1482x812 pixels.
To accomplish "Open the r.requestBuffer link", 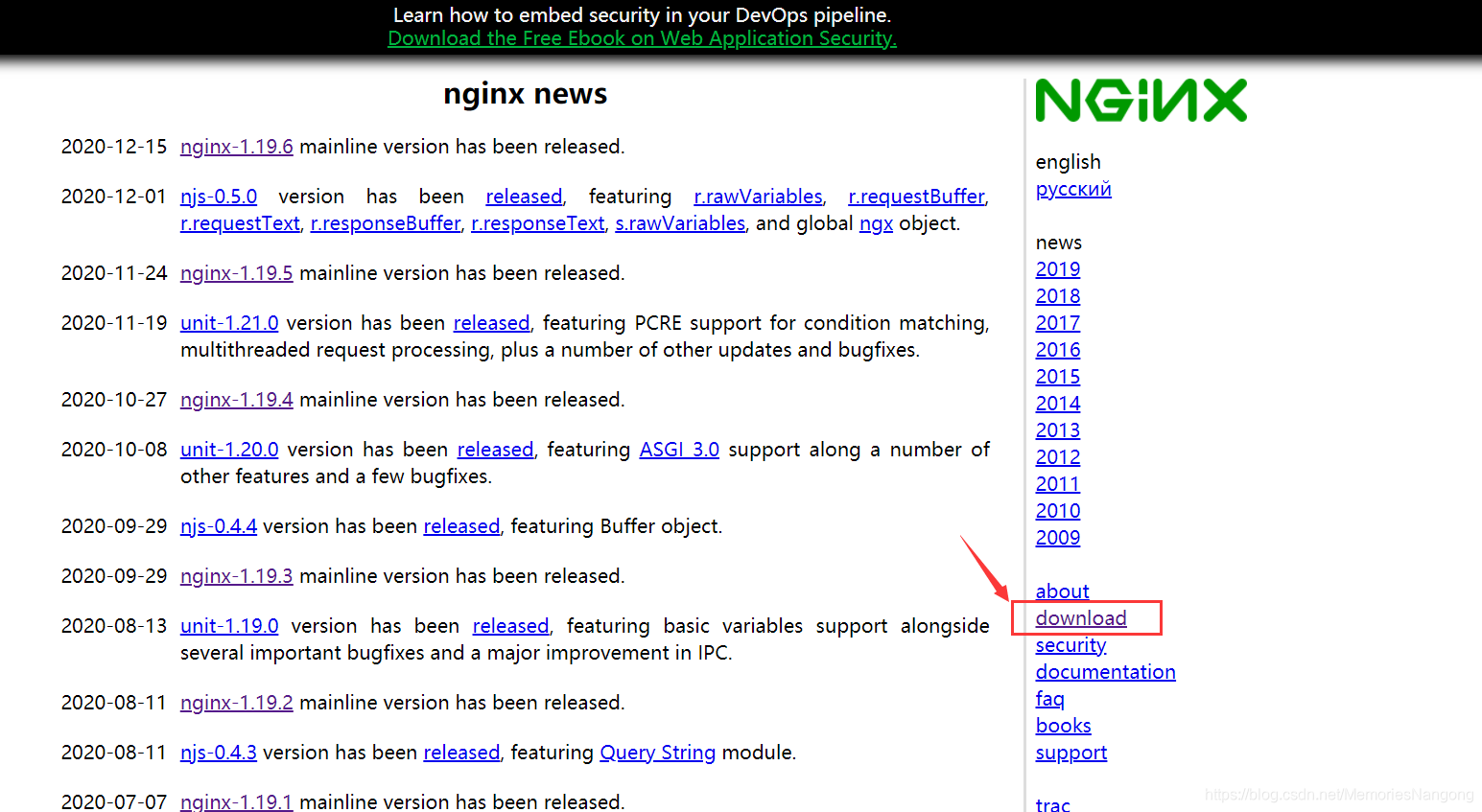I will (x=916, y=197).
